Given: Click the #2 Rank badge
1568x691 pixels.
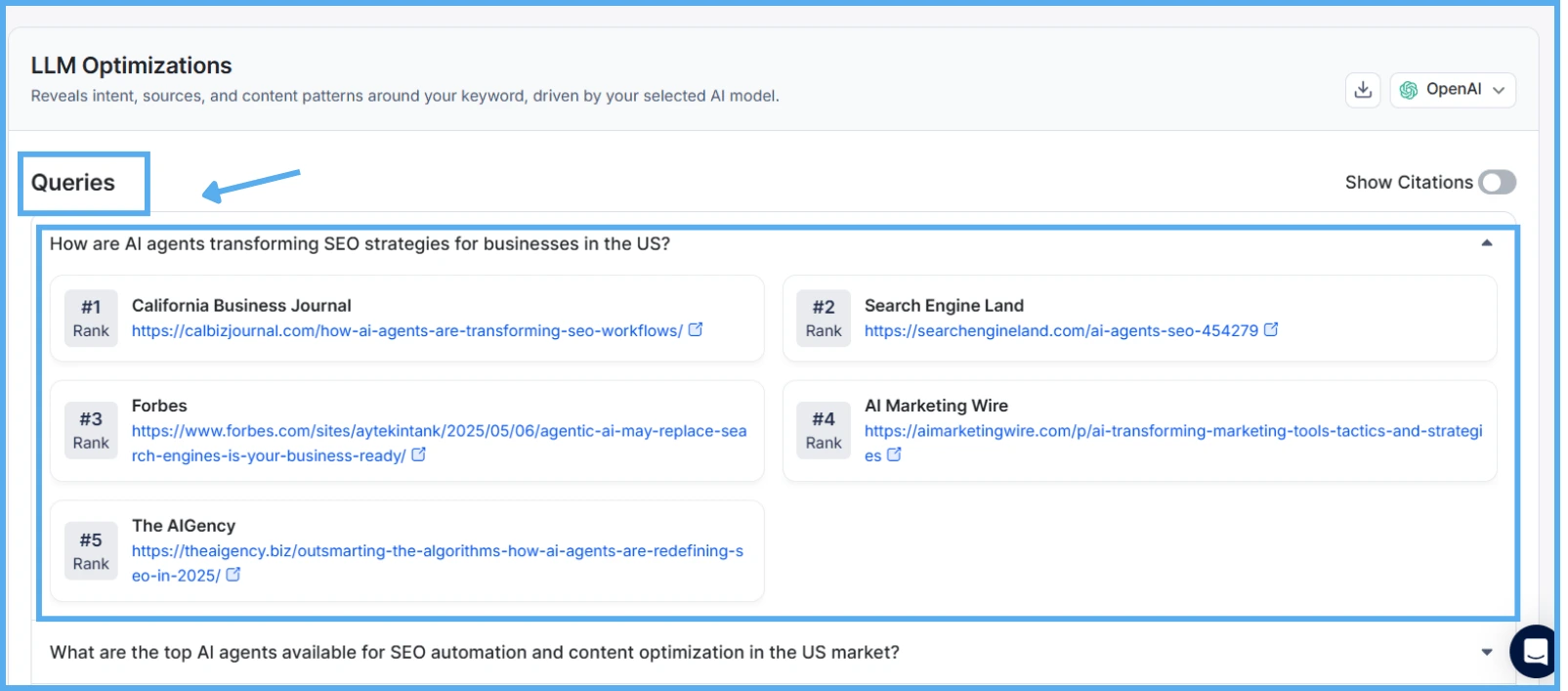Looking at the screenshot, I should (824, 318).
